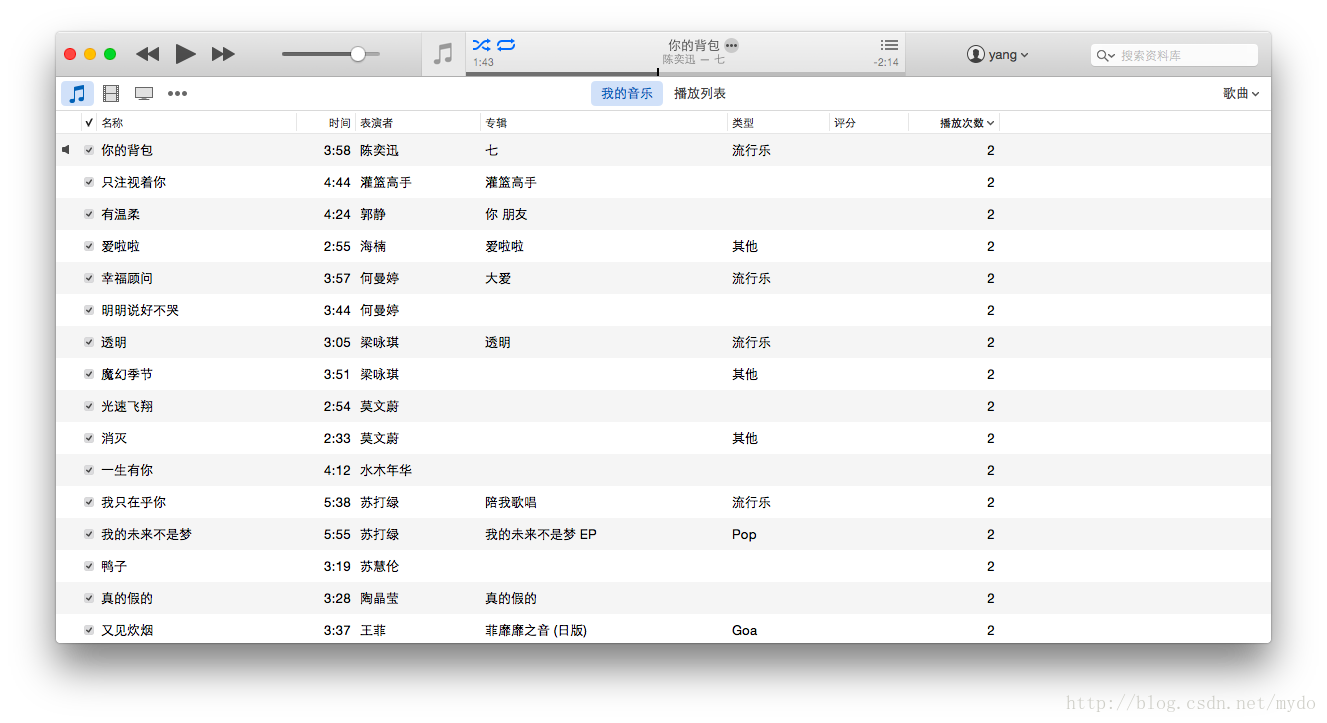This screenshot has height=723, width=1327.
Task: Click artist 灌篮高手 in the 表演者 column
Action: click(386, 182)
